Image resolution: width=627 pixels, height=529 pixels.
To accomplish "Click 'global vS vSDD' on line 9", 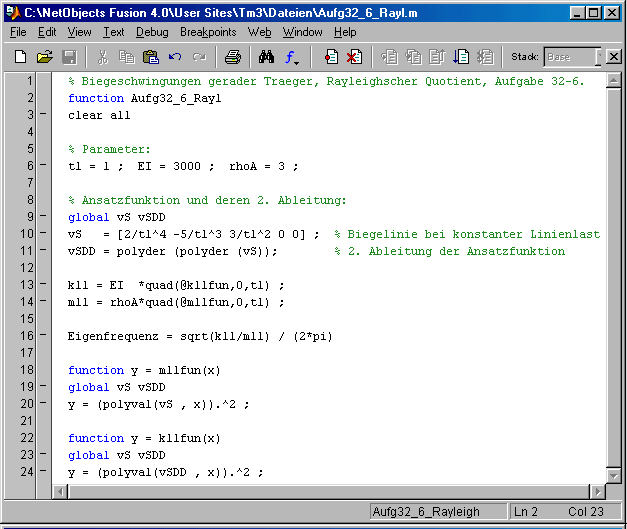I will [116, 218].
